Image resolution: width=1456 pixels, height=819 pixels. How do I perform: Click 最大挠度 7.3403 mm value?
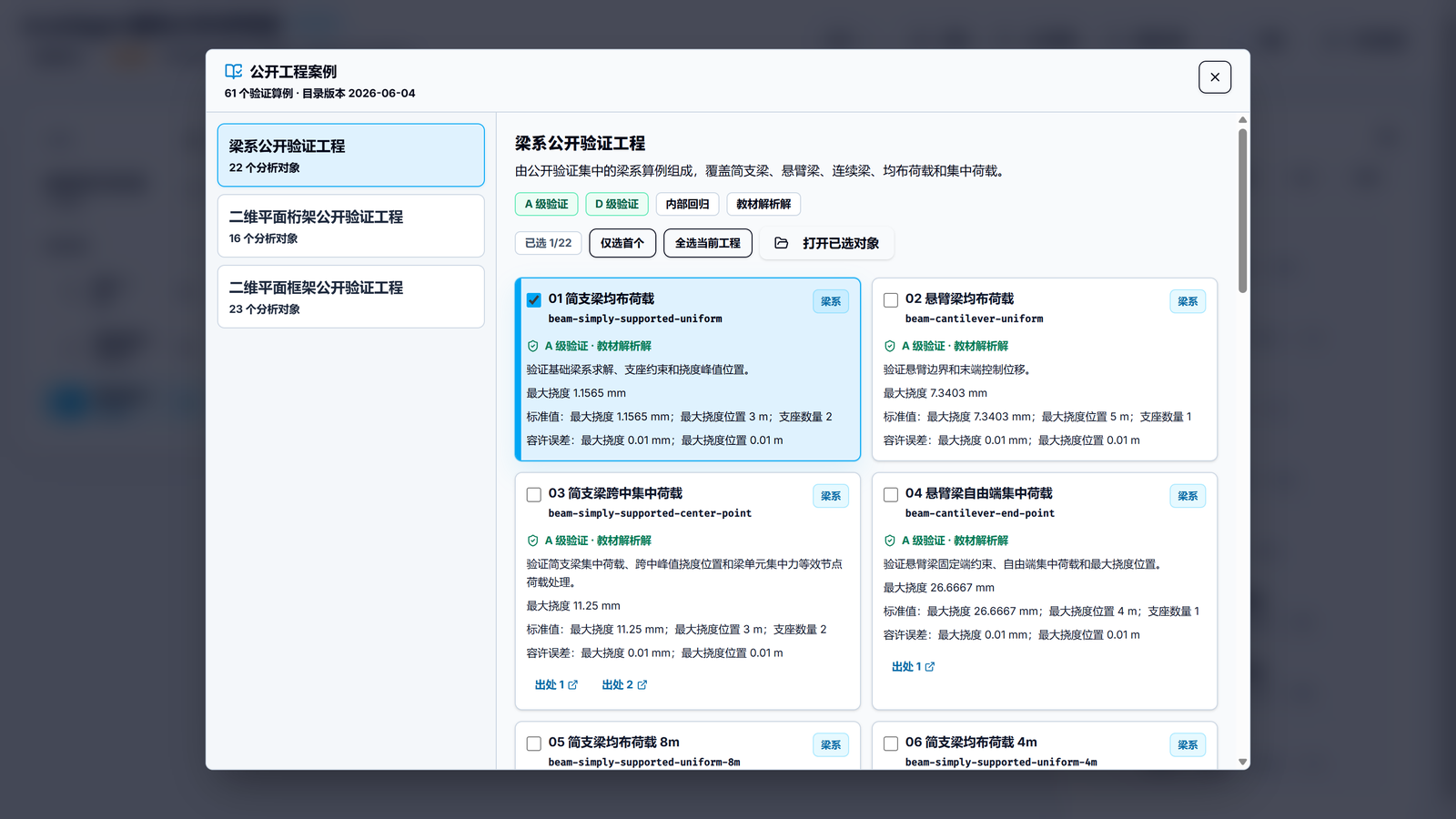point(935,393)
